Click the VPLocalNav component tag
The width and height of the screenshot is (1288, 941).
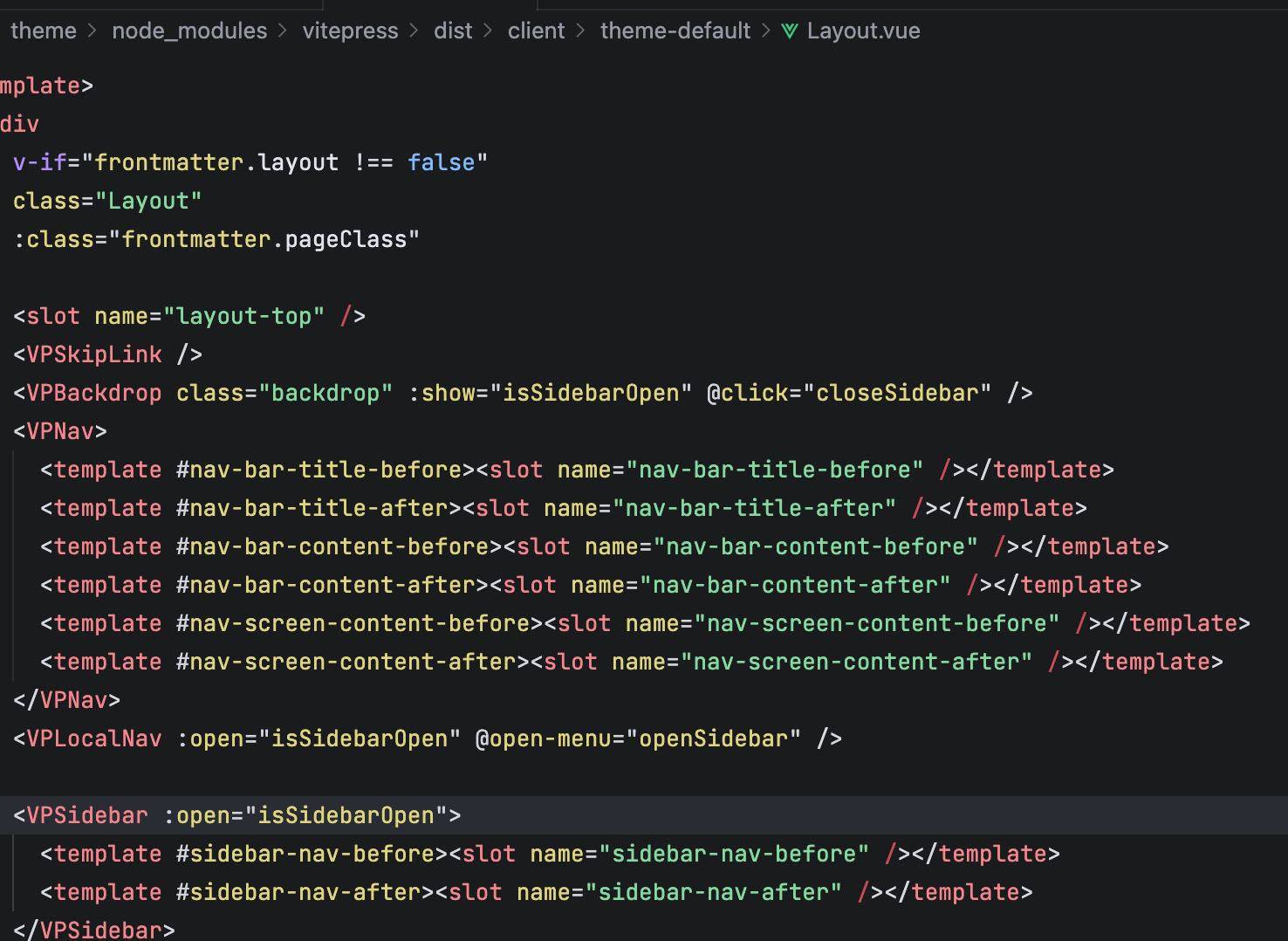coord(94,738)
